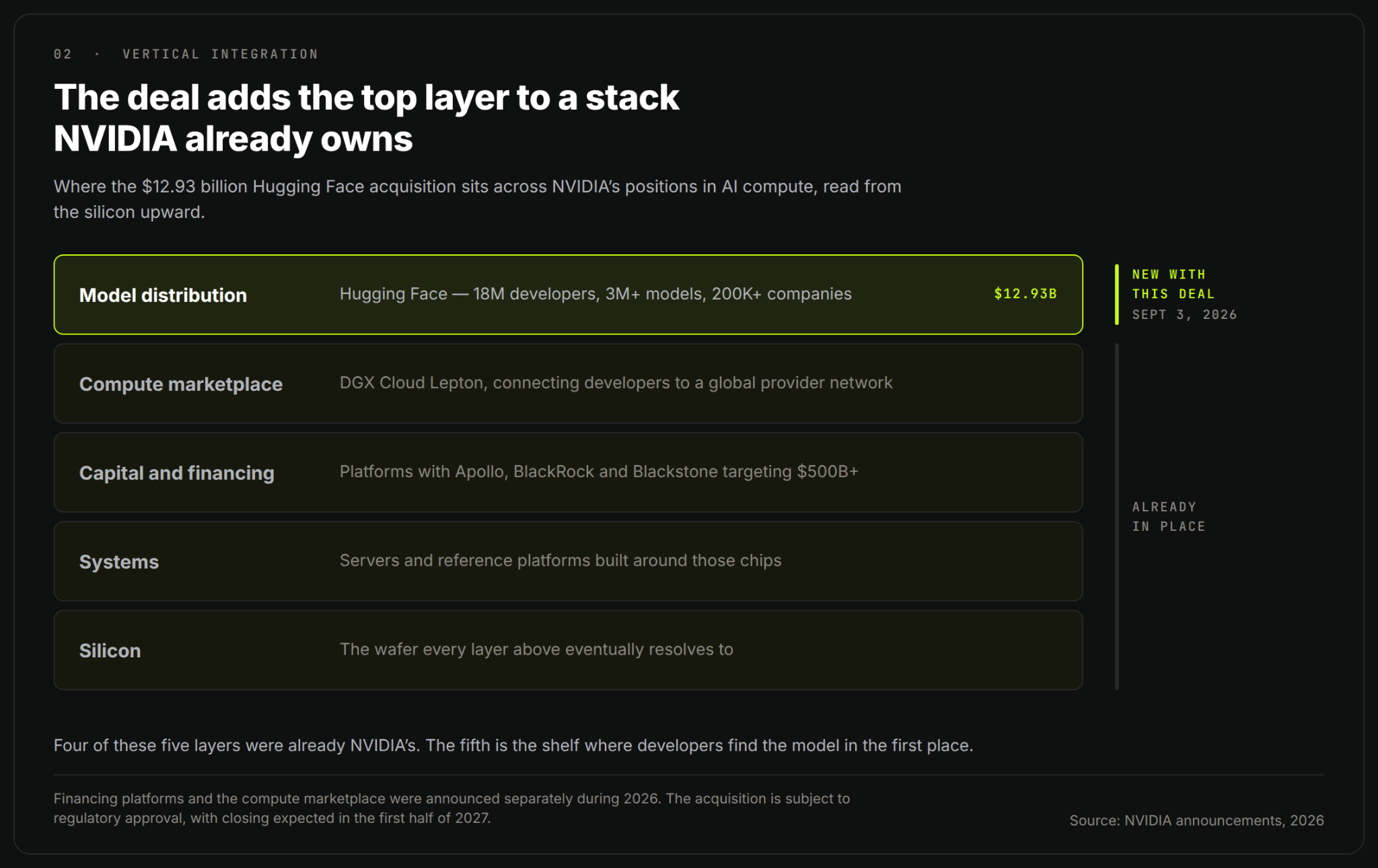Screen dimensions: 1378x868
Task: Click the 'Four of these five layers' summary sentence
Action: 513,746
